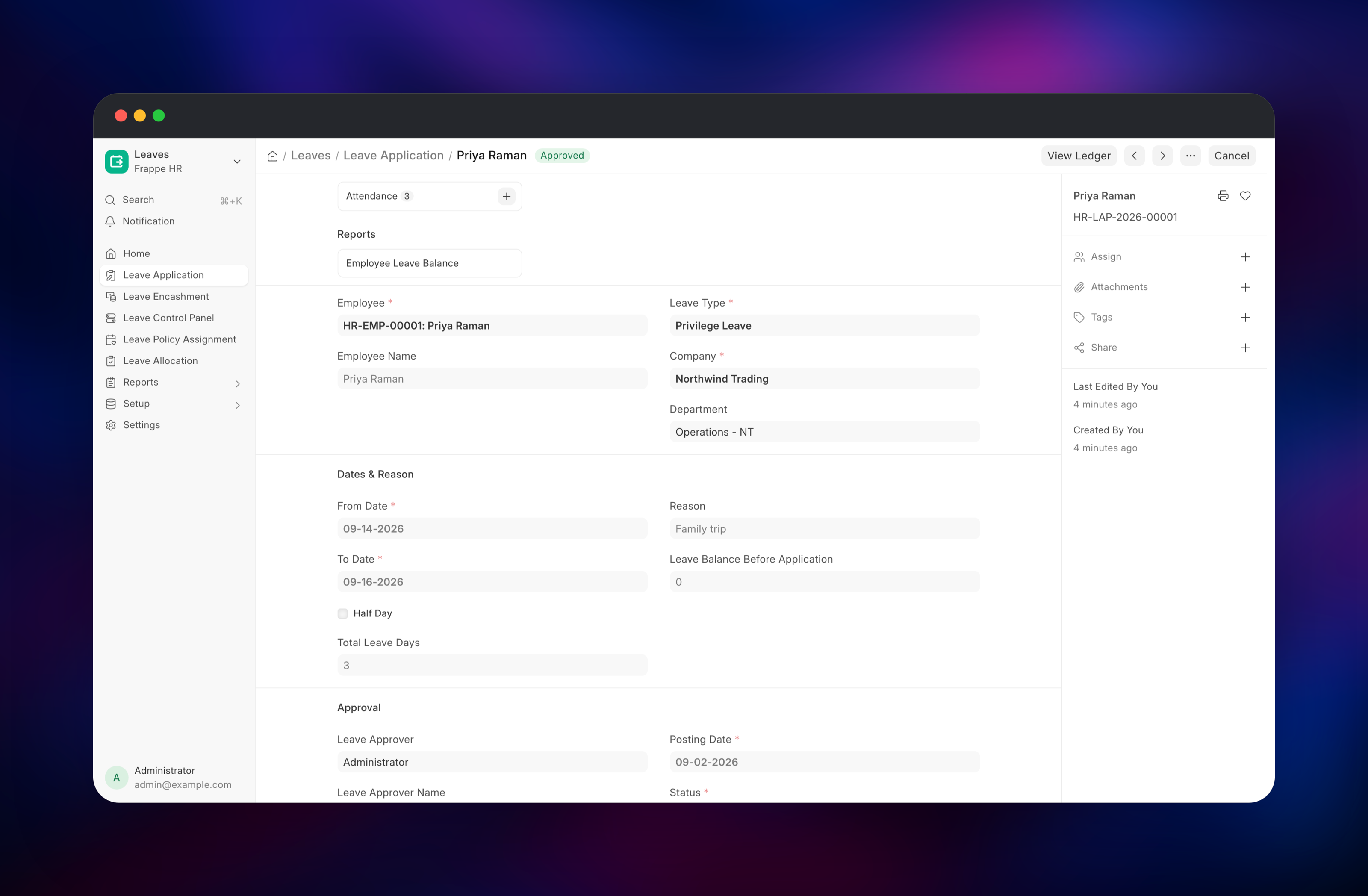Image resolution: width=1368 pixels, height=896 pixels.
Task: Open Leave Policy Assignment in sidebar
Action: [174, 340]
